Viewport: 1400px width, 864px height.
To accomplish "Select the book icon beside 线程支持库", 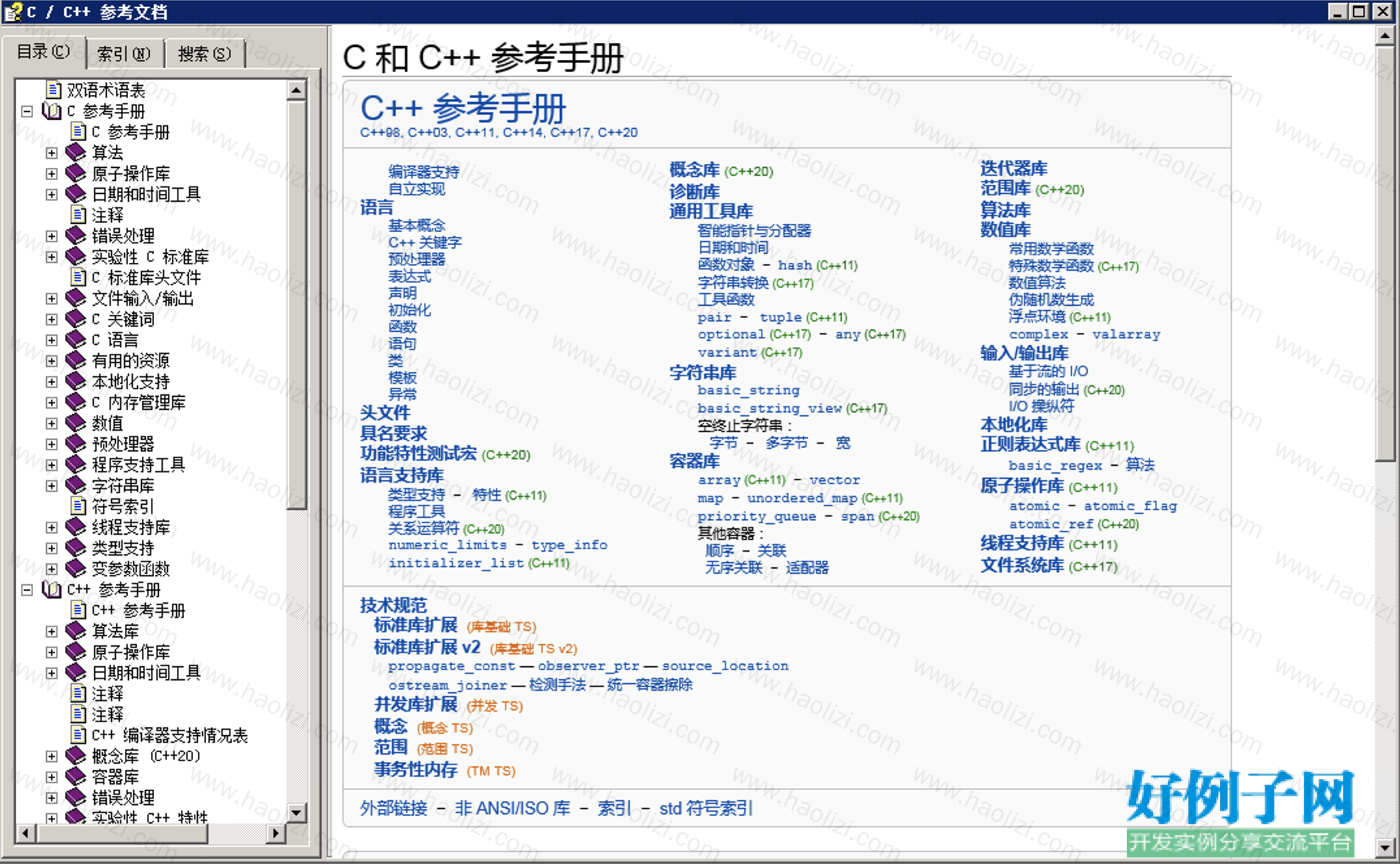I will coord(76,527).
